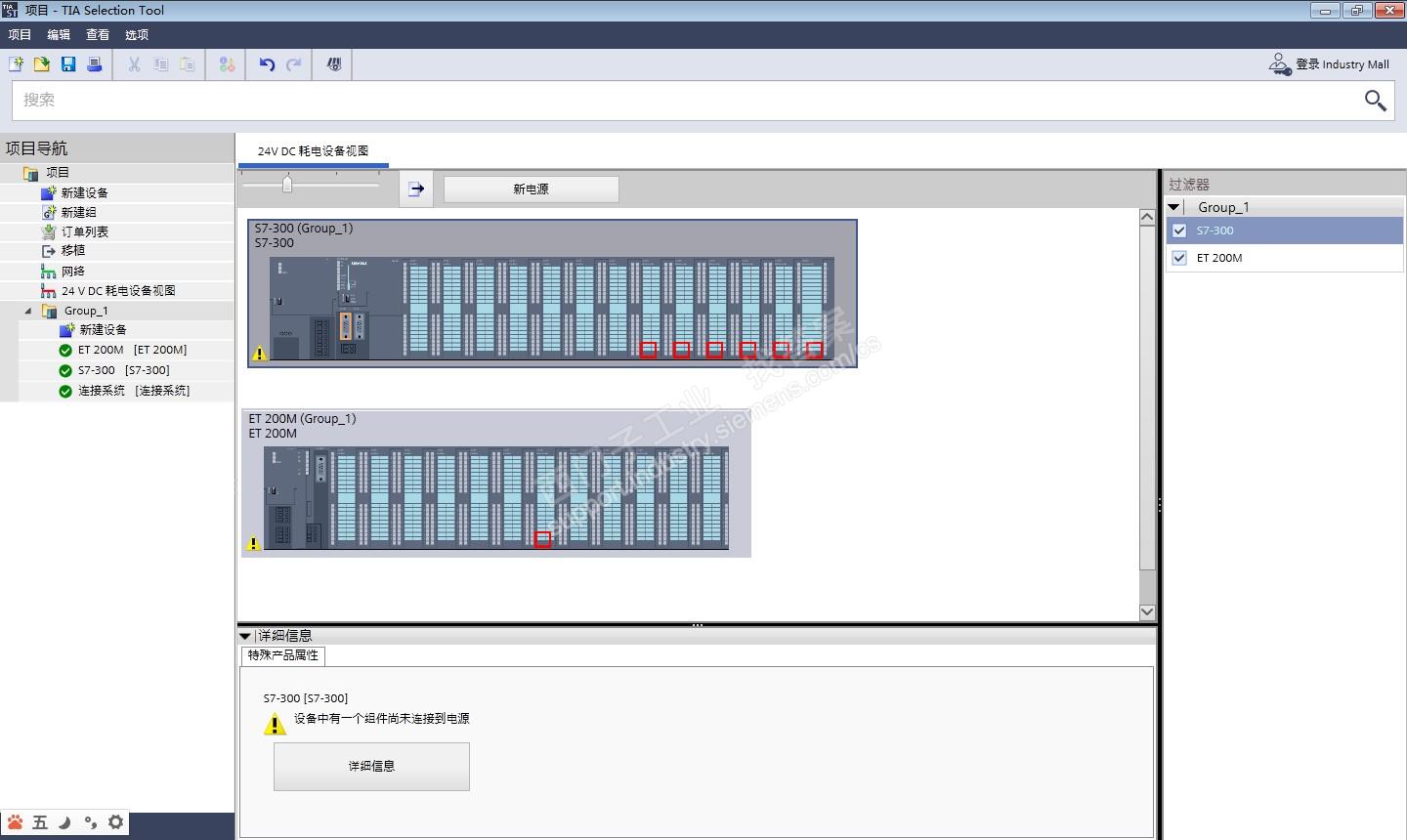The height and width of the screenshot is (840, 1407).
Task: Click the 设备中有一个组件尚未连接到电源 warning text
Action: pyautogui.click(x=382, y=719)
